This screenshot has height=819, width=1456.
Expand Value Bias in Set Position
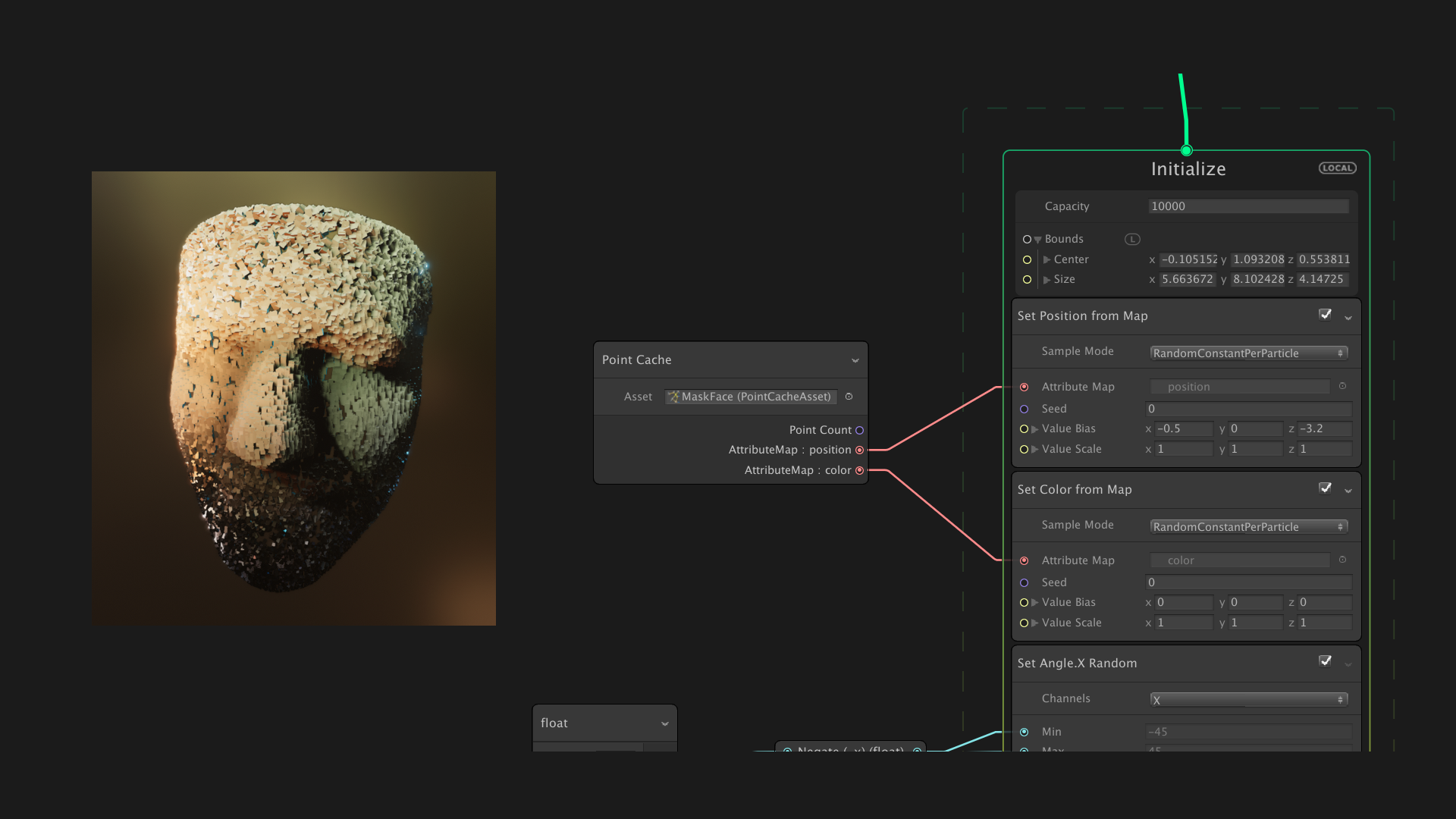tap(1035, 429)
